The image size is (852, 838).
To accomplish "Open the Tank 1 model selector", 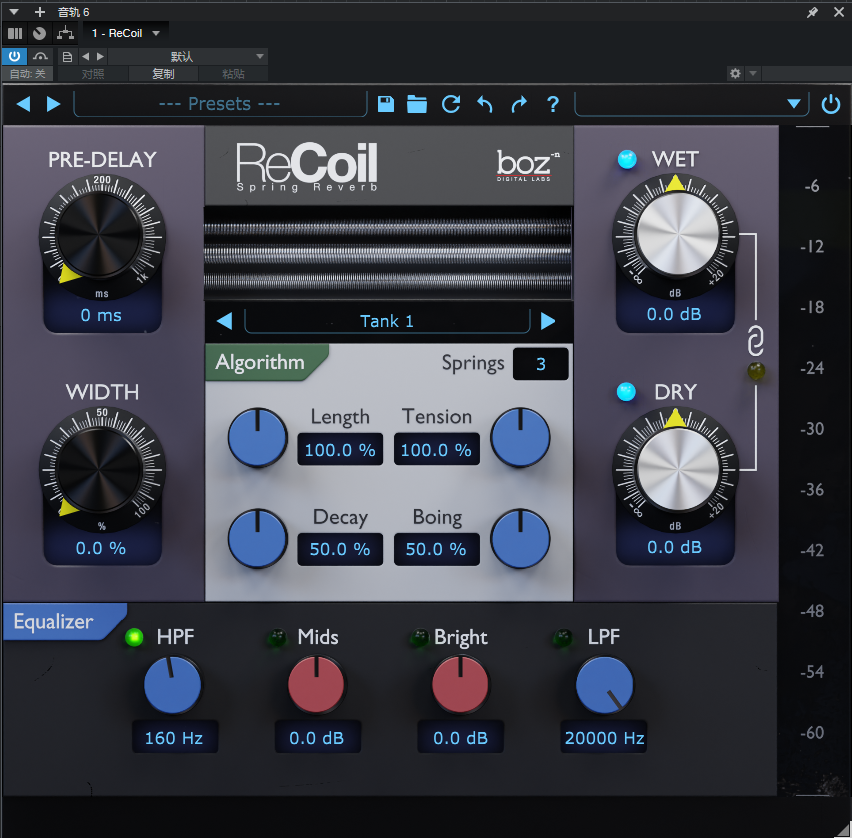I will pos(387,321).
